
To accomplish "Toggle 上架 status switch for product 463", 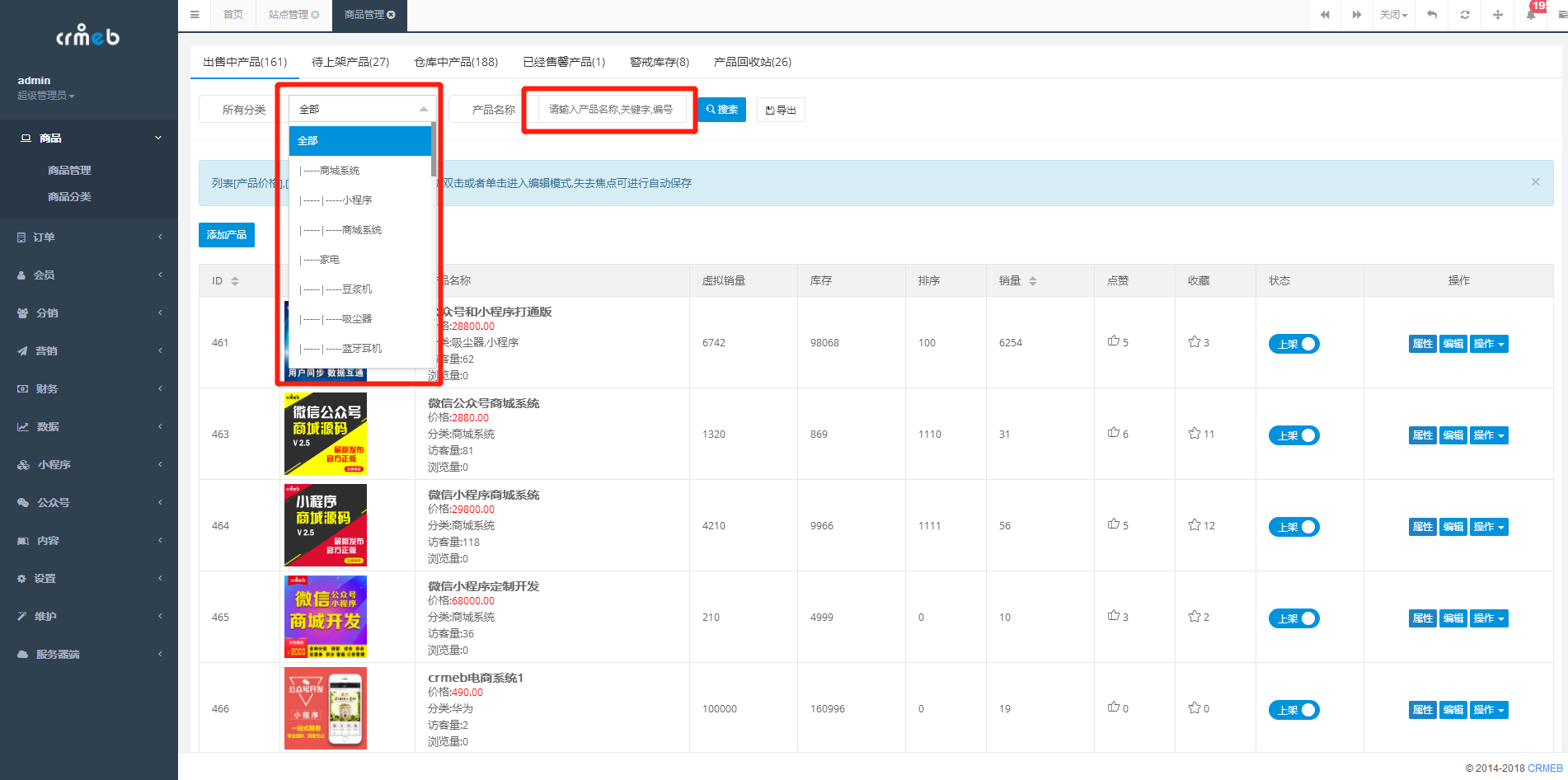I will coord(1293,435).
